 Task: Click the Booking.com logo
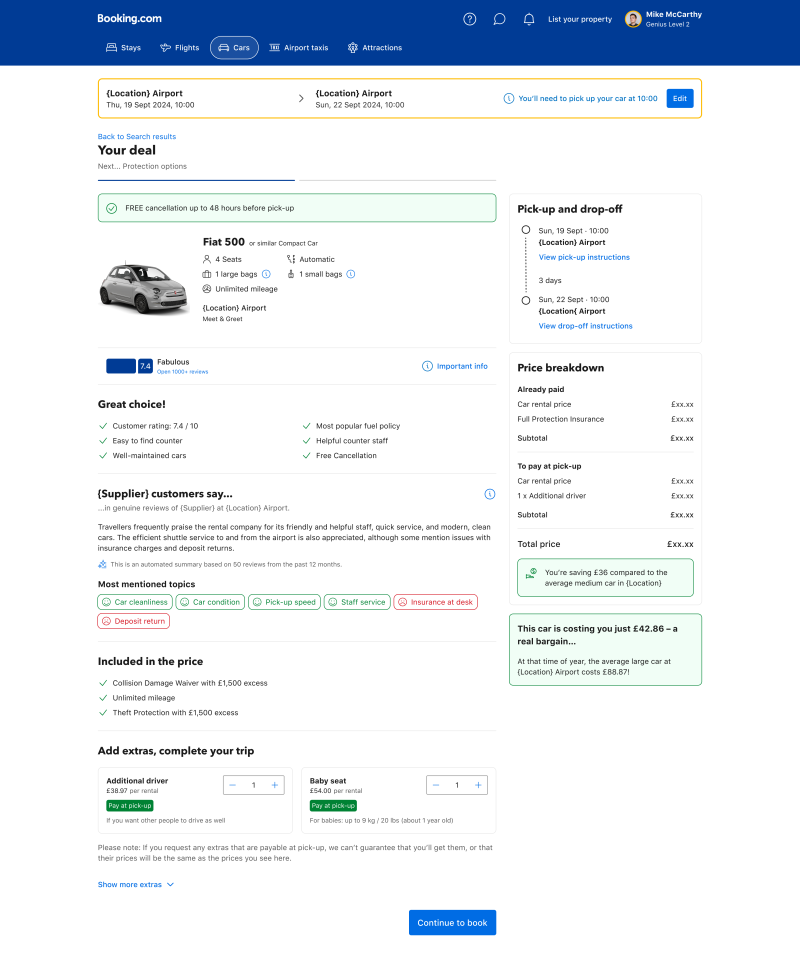point(130,19)
